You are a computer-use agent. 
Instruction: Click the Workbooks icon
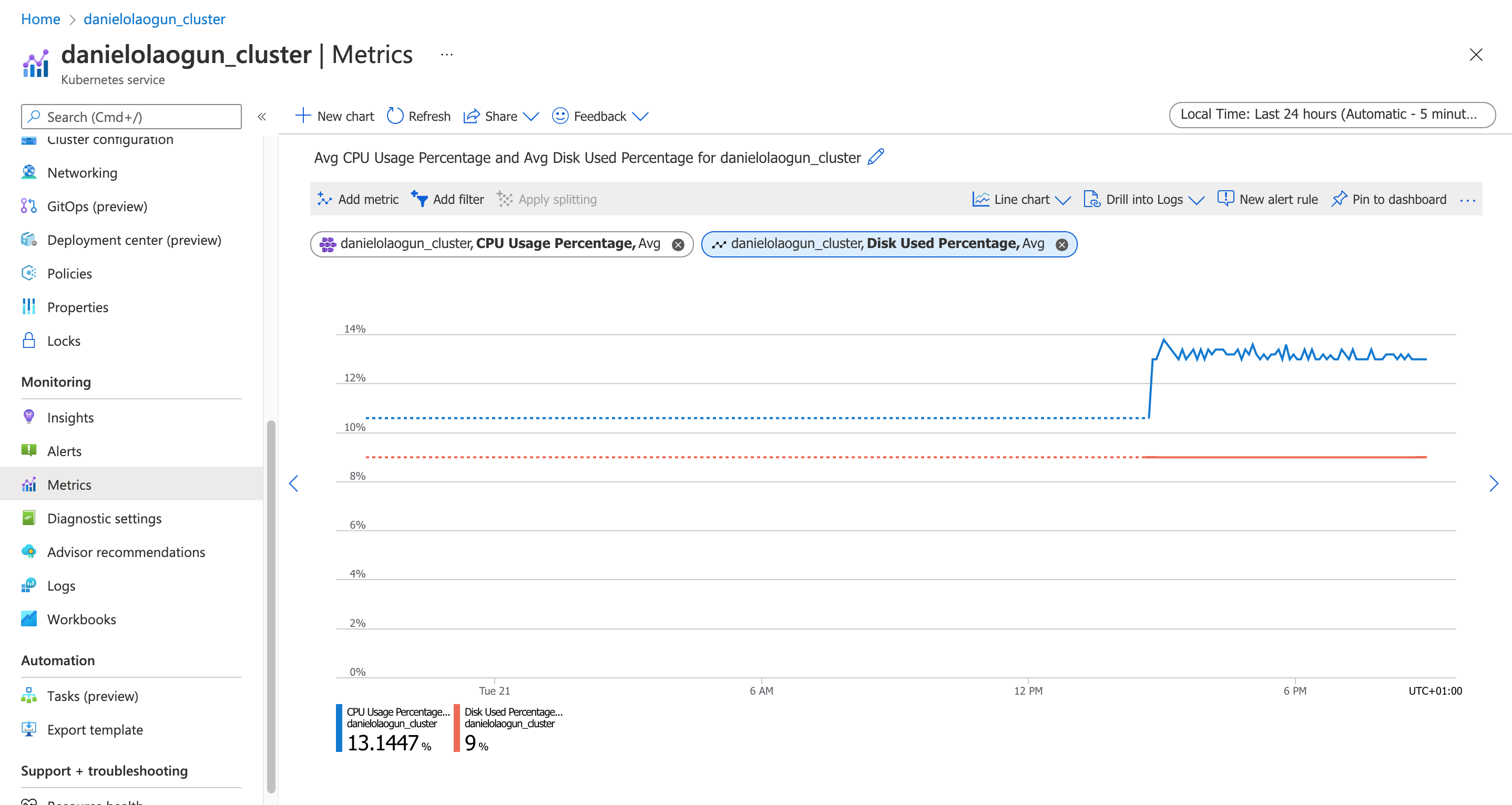click(29, 618)
